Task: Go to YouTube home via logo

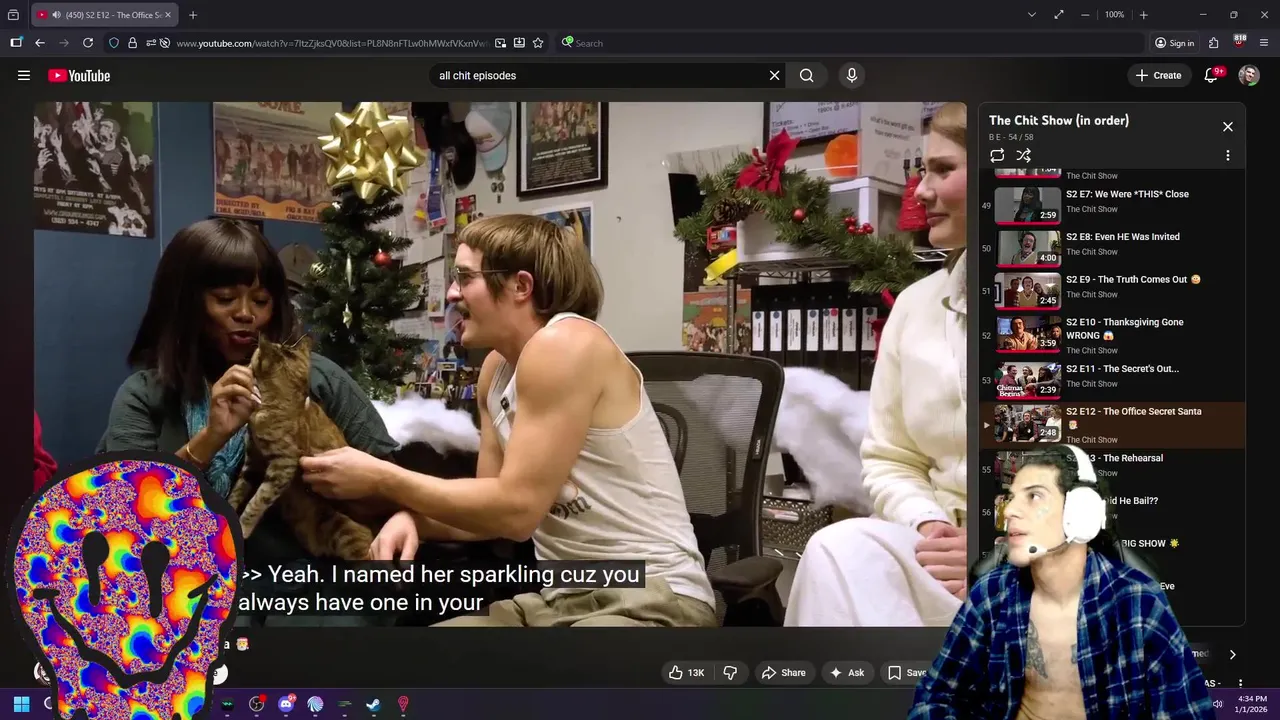Action: pos(79,75)
